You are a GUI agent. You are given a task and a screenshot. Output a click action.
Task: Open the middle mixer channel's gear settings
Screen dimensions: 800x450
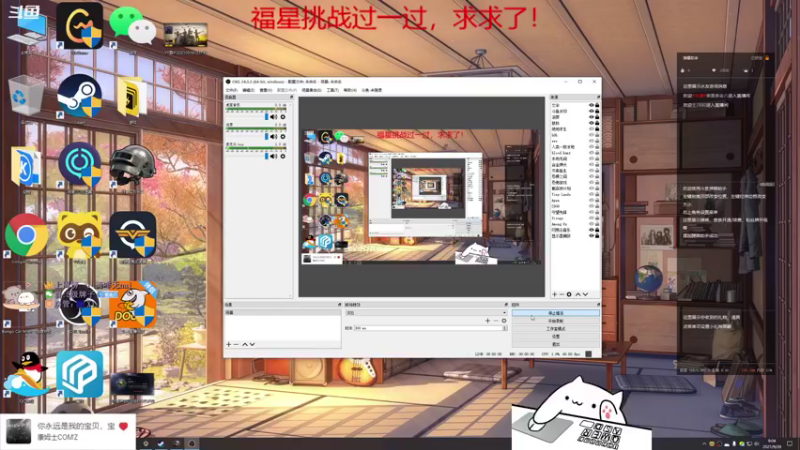click(283, 137)
